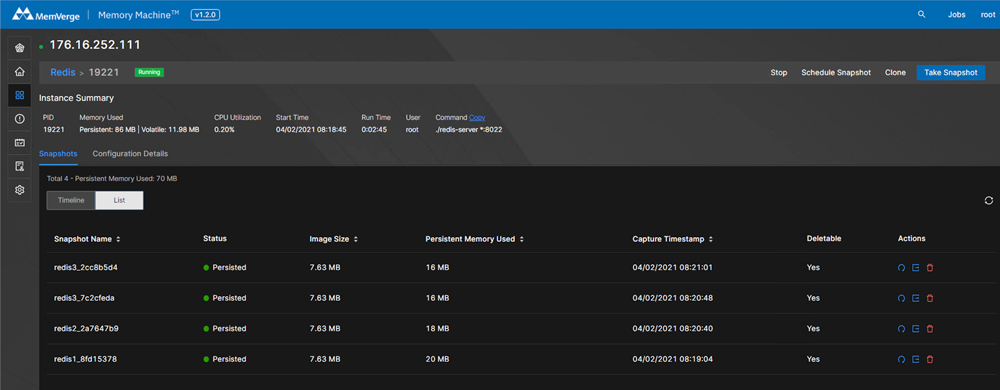This screenshot has height=390, width=1000.
Task: Open the settings gear icon in sidebar
Action: pos(20,190)
